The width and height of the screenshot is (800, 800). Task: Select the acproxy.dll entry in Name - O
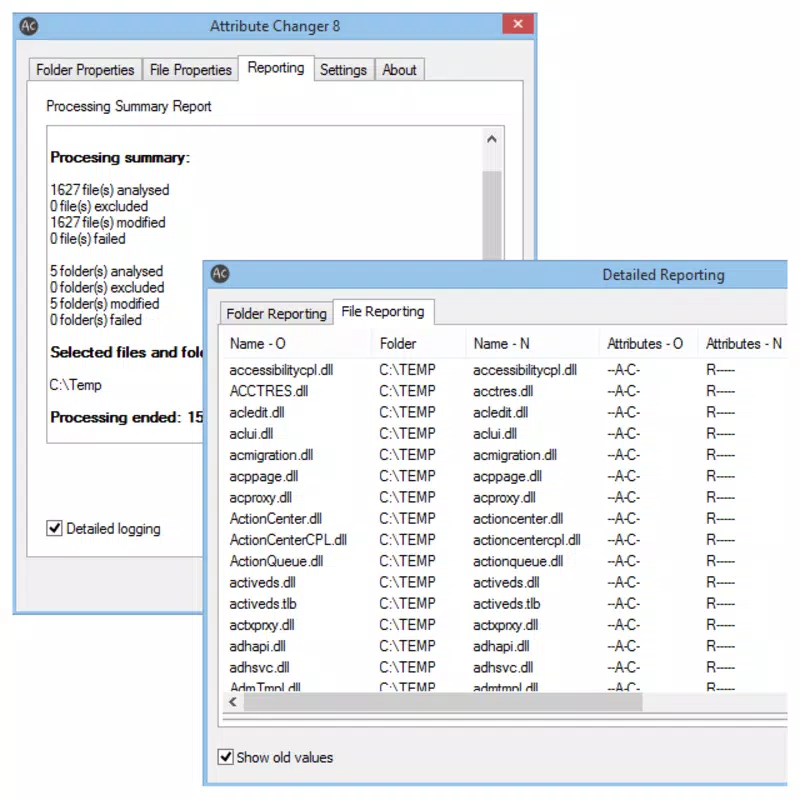(x=260, y=497)
